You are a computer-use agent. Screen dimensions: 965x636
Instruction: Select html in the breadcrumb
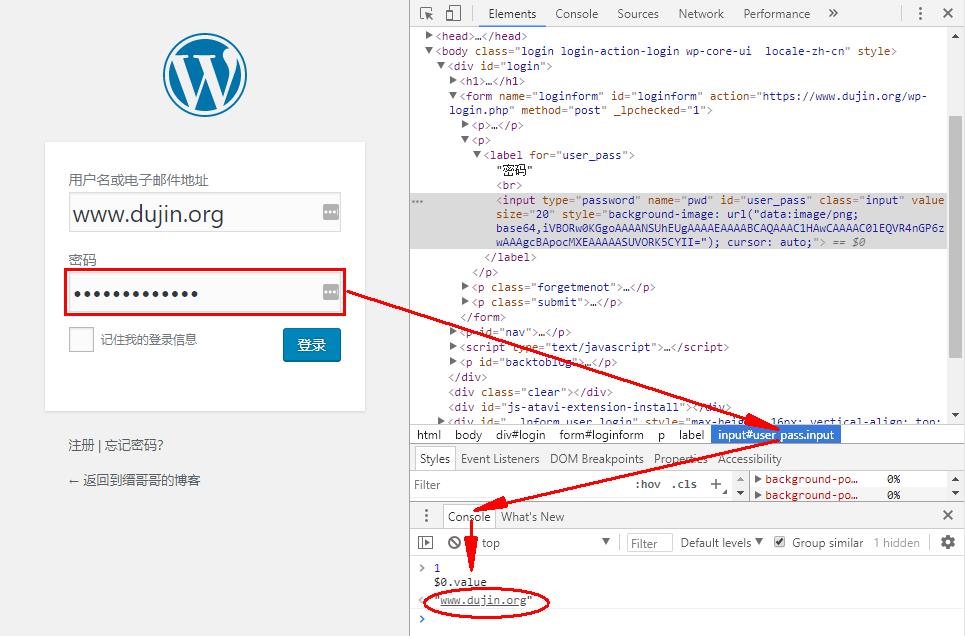[x=429, y=435]
